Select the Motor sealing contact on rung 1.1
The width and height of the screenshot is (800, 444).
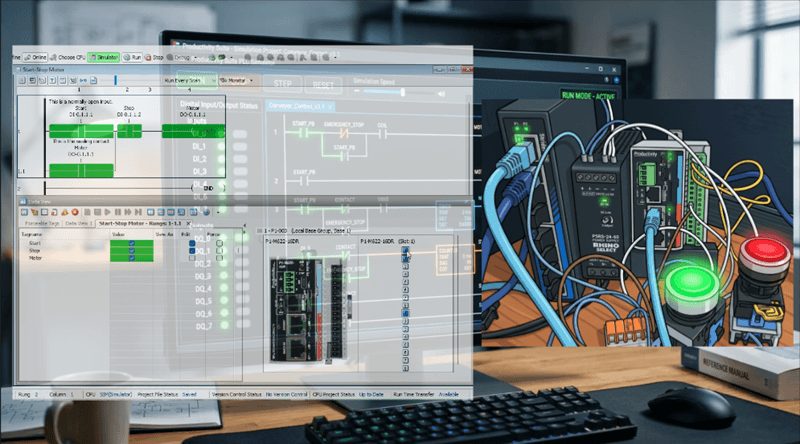pyautogui.click(x=81, y=170)
